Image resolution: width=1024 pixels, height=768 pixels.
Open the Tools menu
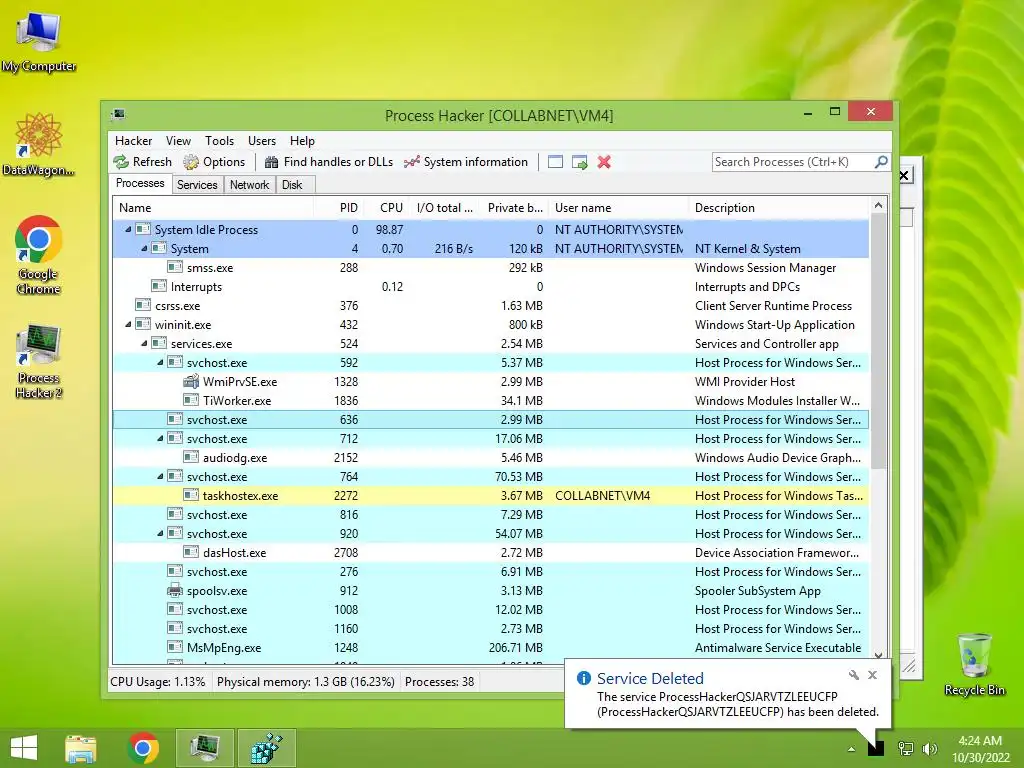219,140
